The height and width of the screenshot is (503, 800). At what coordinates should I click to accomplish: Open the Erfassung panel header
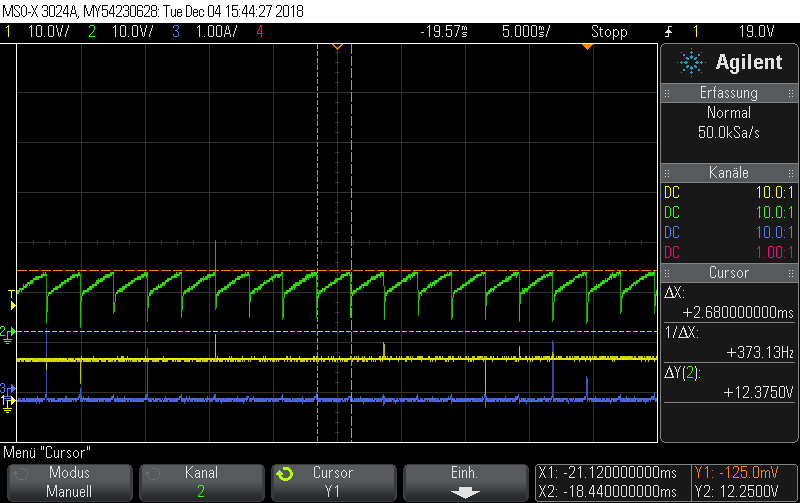tap(729, 93)
